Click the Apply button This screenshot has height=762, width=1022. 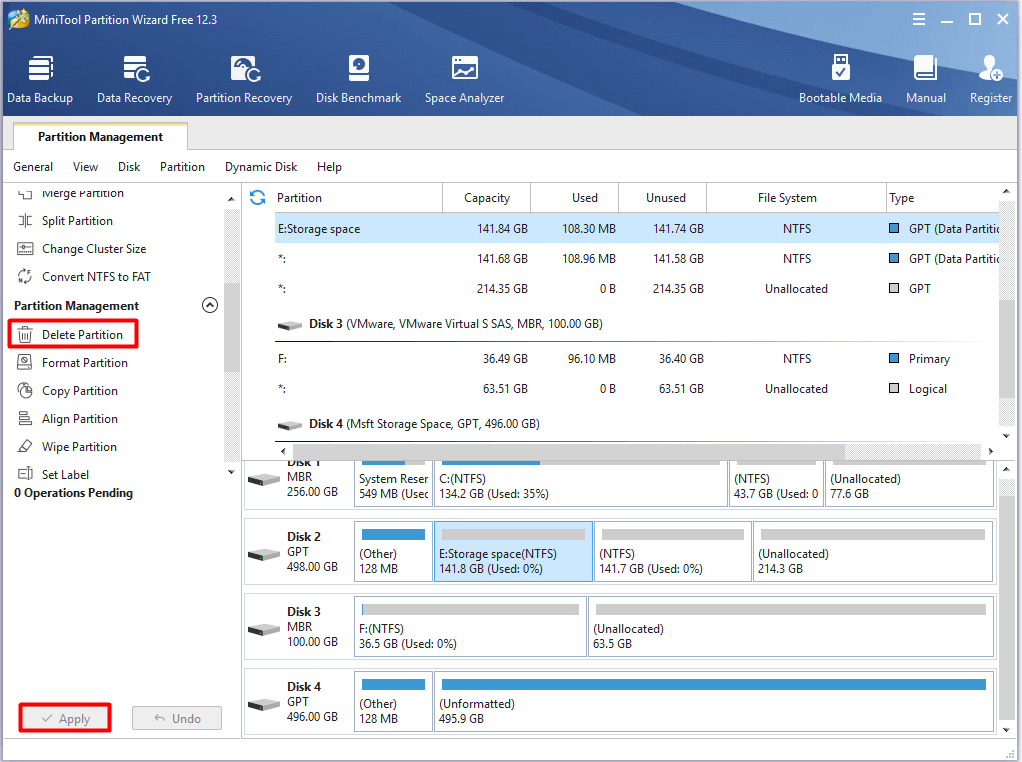tap(64, 717)
